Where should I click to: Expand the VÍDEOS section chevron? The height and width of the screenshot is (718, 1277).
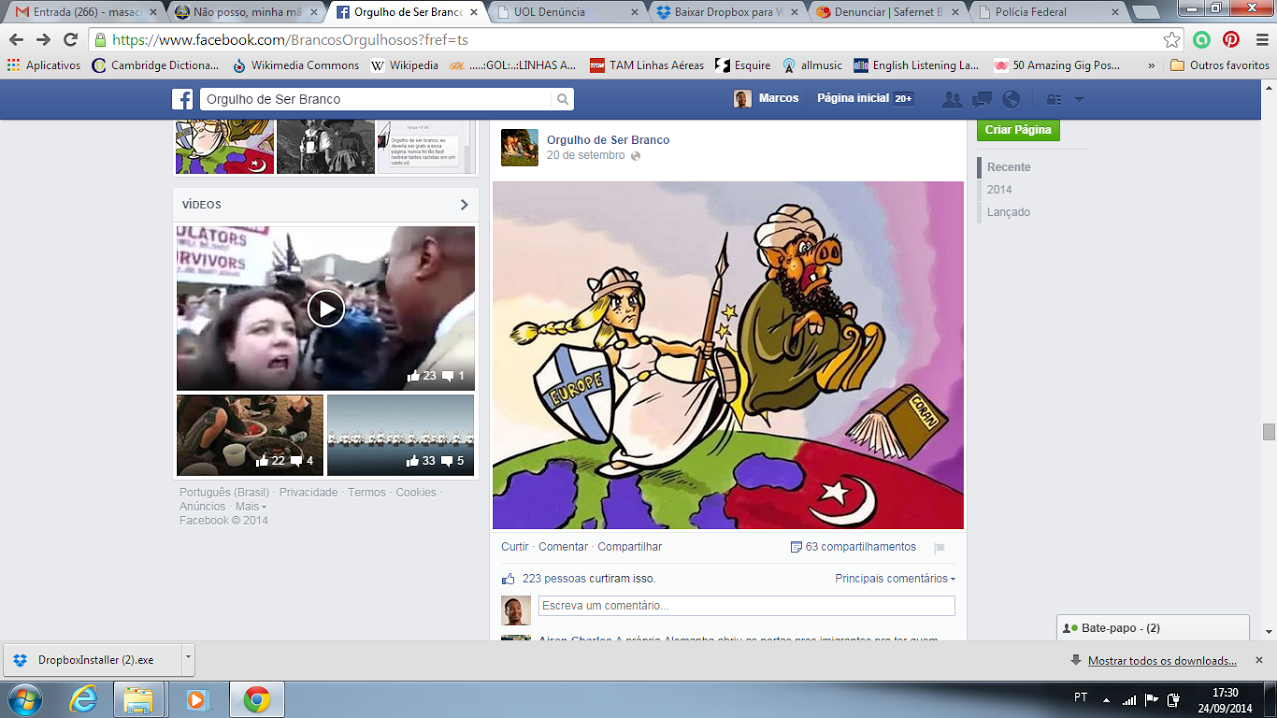[464, 205]
